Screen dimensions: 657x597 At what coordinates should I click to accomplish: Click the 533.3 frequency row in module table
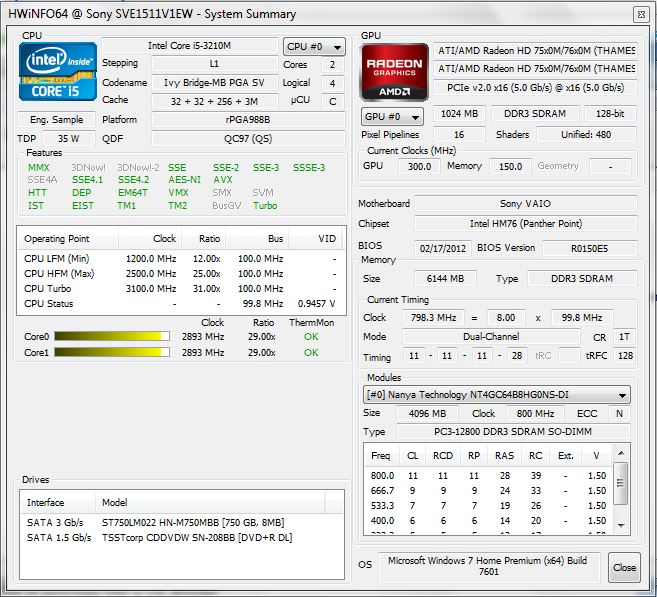(x=488, y=506)
